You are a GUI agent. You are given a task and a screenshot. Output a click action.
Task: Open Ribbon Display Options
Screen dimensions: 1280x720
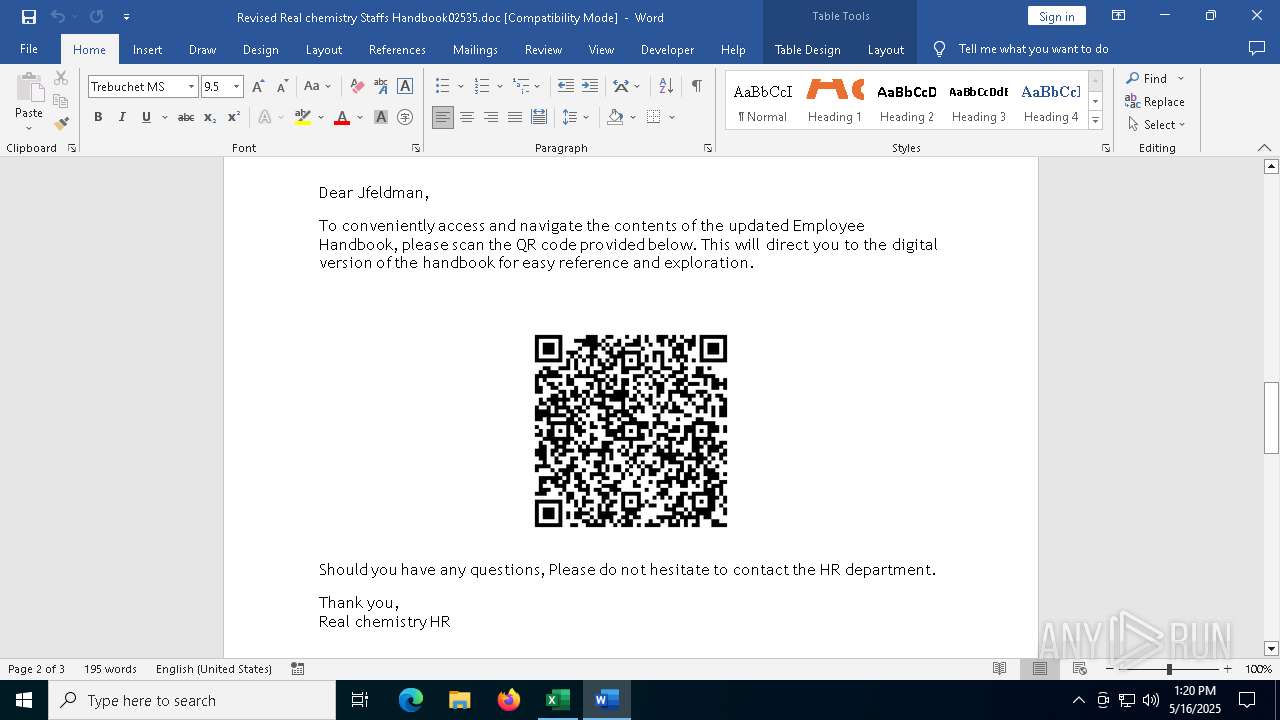point(1119,16)
